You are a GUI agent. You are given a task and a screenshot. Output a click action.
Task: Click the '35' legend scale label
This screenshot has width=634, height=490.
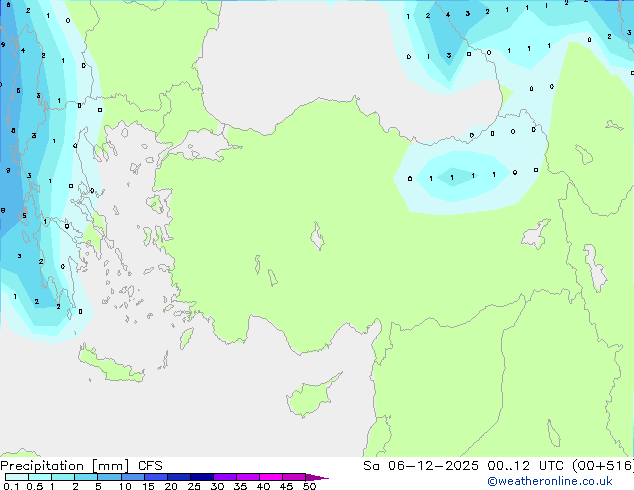tap(240, 486)
